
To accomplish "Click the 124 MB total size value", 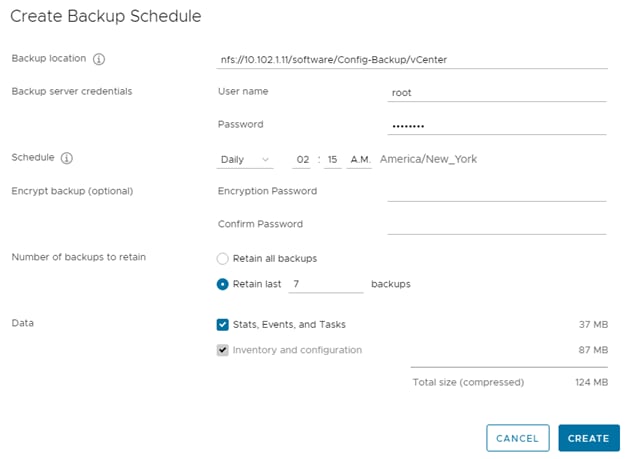I will [592, 382].
